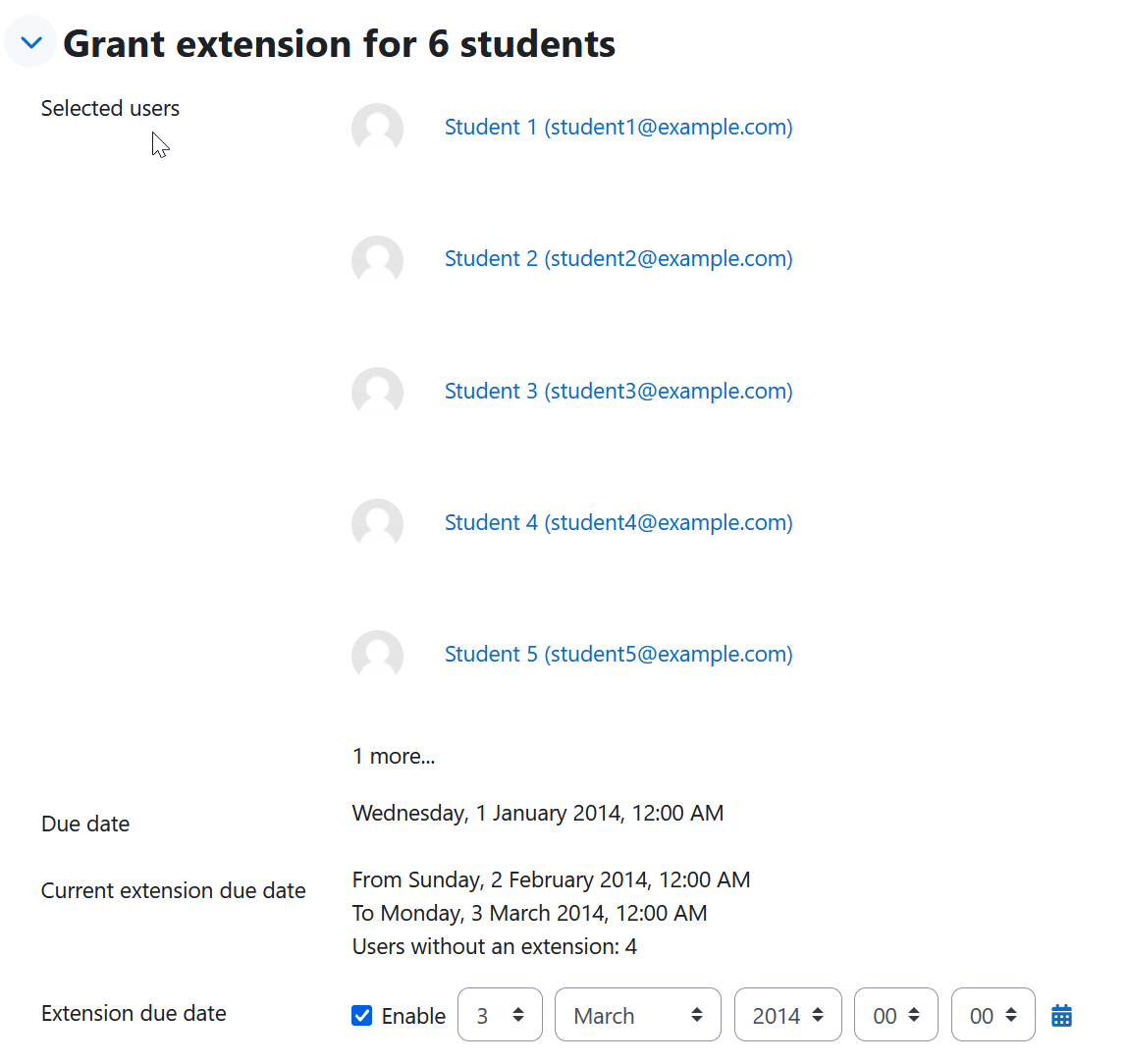Open Student 5 (student5@example.com) profile link
Viewport: 1128px width, 1064px height.
tap(618, 654)
